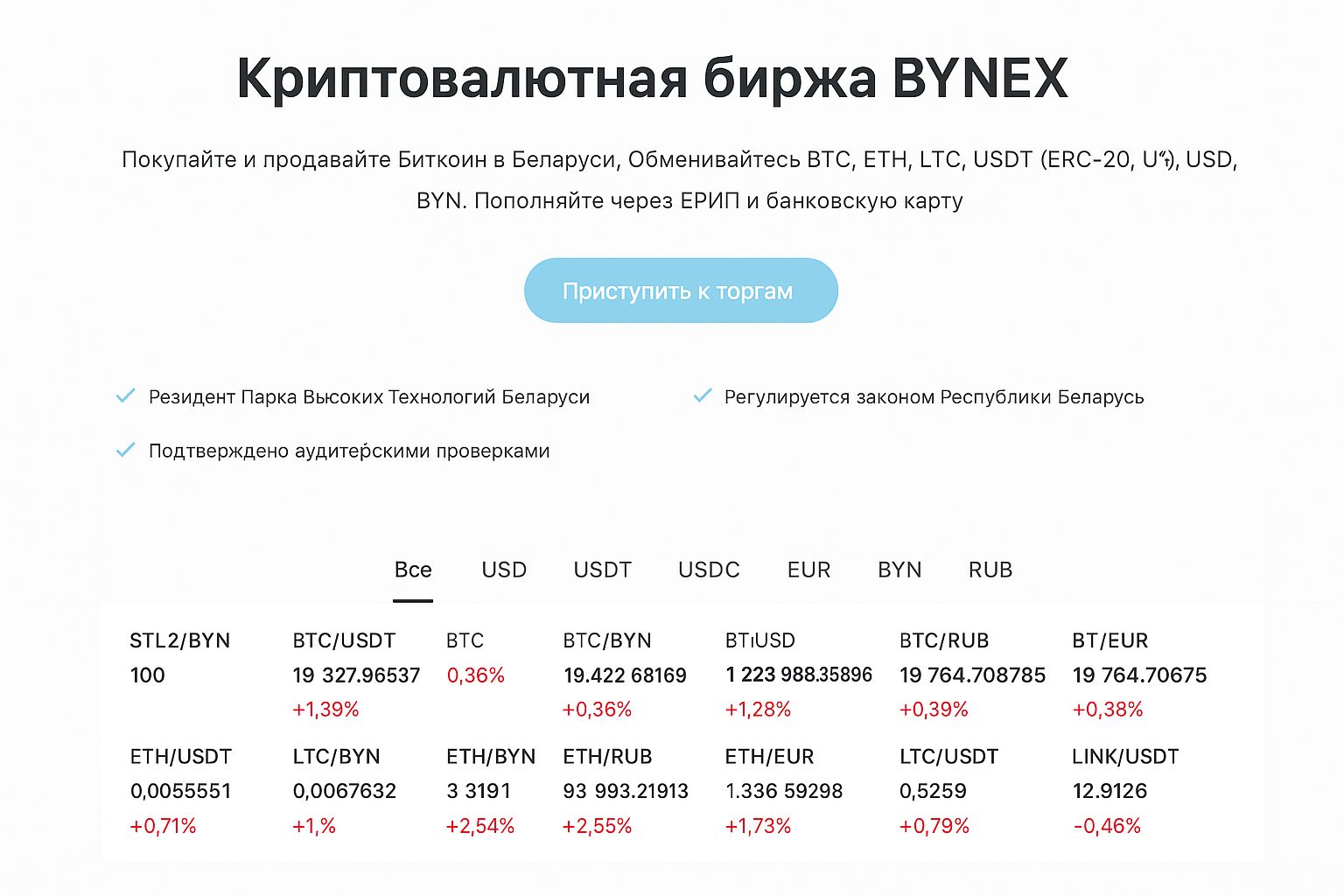Open the USDC filter tab

(709, 570)
